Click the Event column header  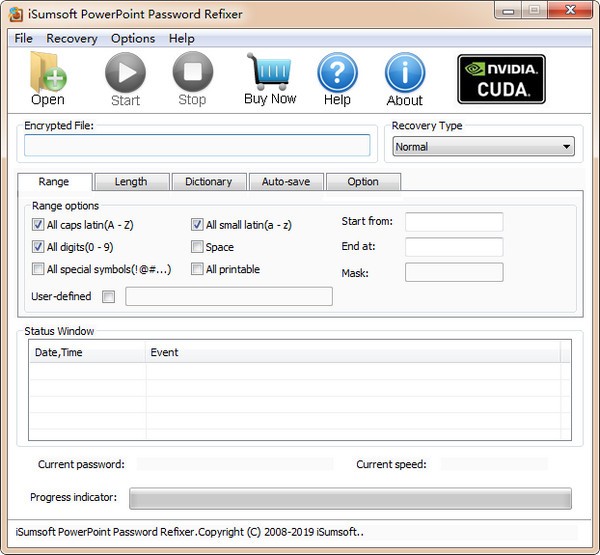click(350, 352)
